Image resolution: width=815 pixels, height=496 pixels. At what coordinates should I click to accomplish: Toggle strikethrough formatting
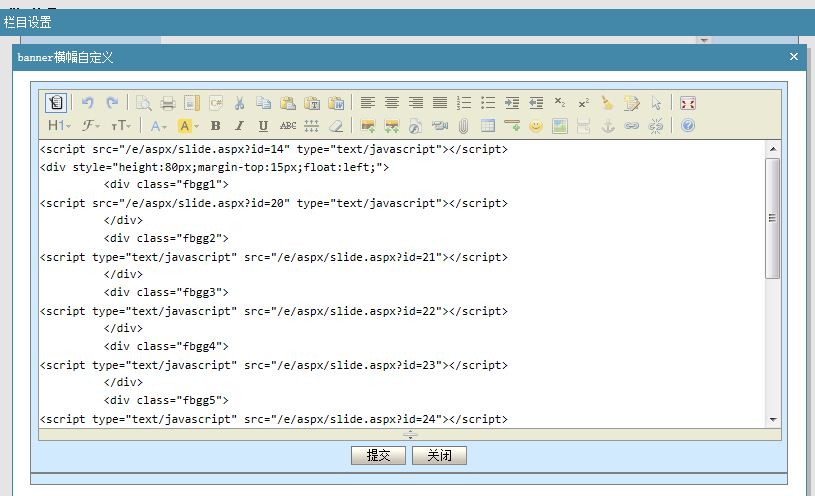click(287, 126)
